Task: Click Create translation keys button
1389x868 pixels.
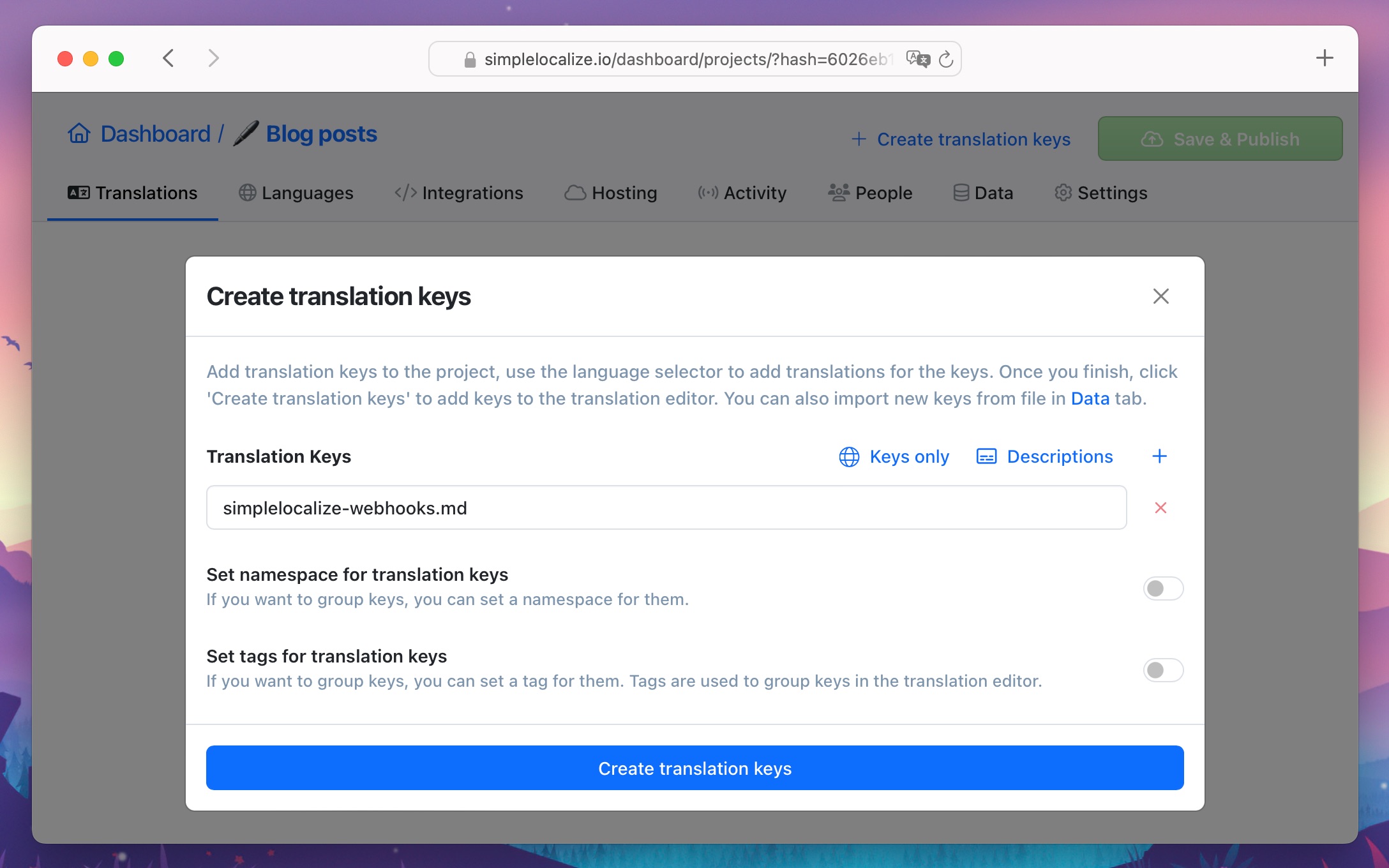Action: point(694,768)
